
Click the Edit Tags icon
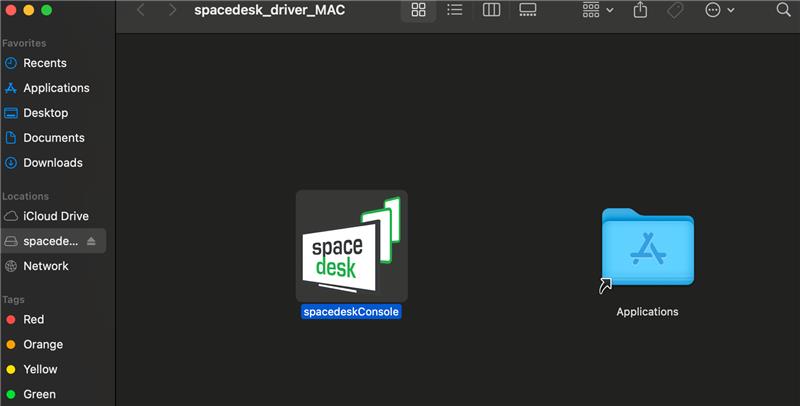(x=675, y=10)
